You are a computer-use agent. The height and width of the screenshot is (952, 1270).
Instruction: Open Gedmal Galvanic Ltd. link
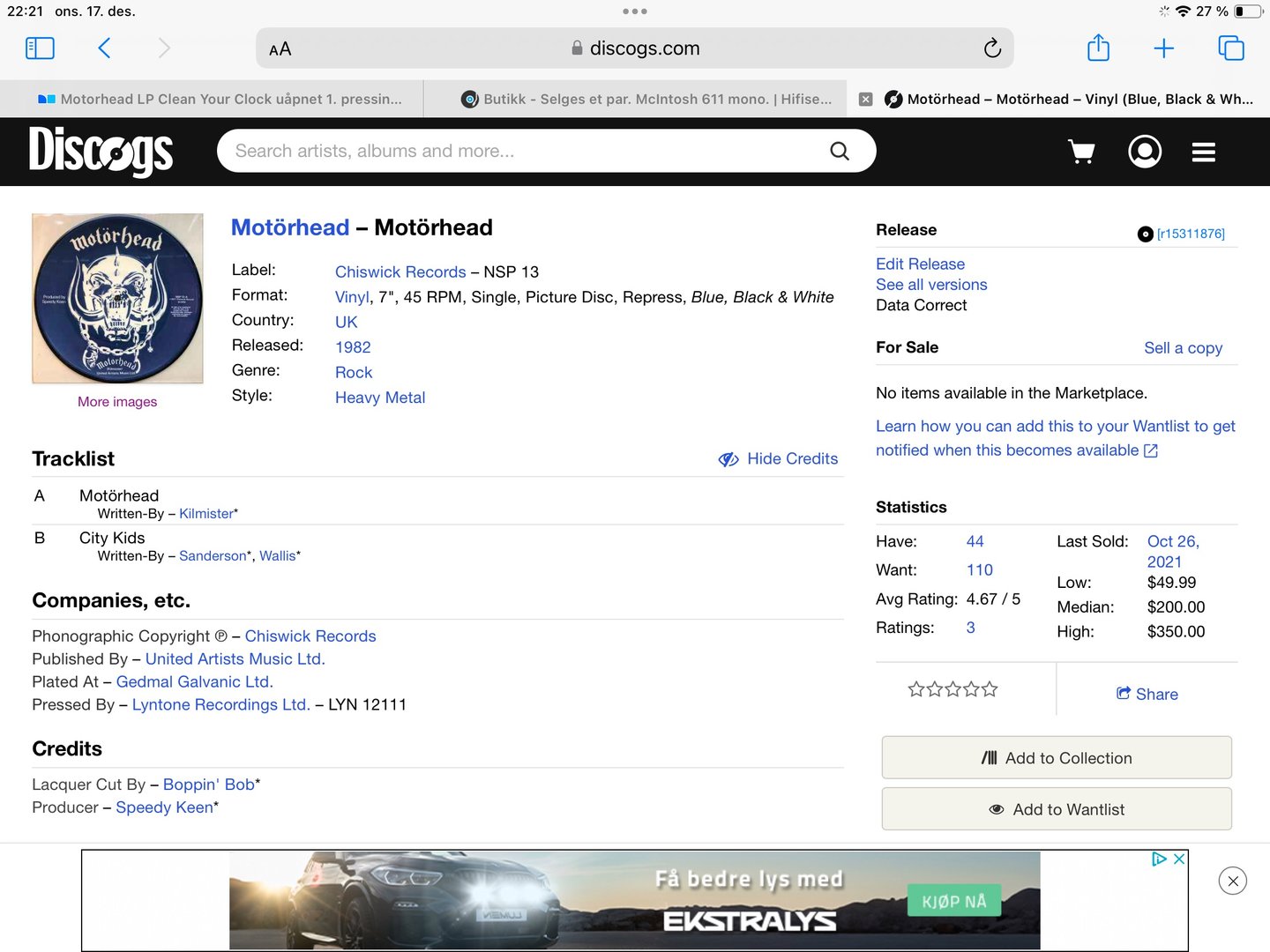(195, 682)
